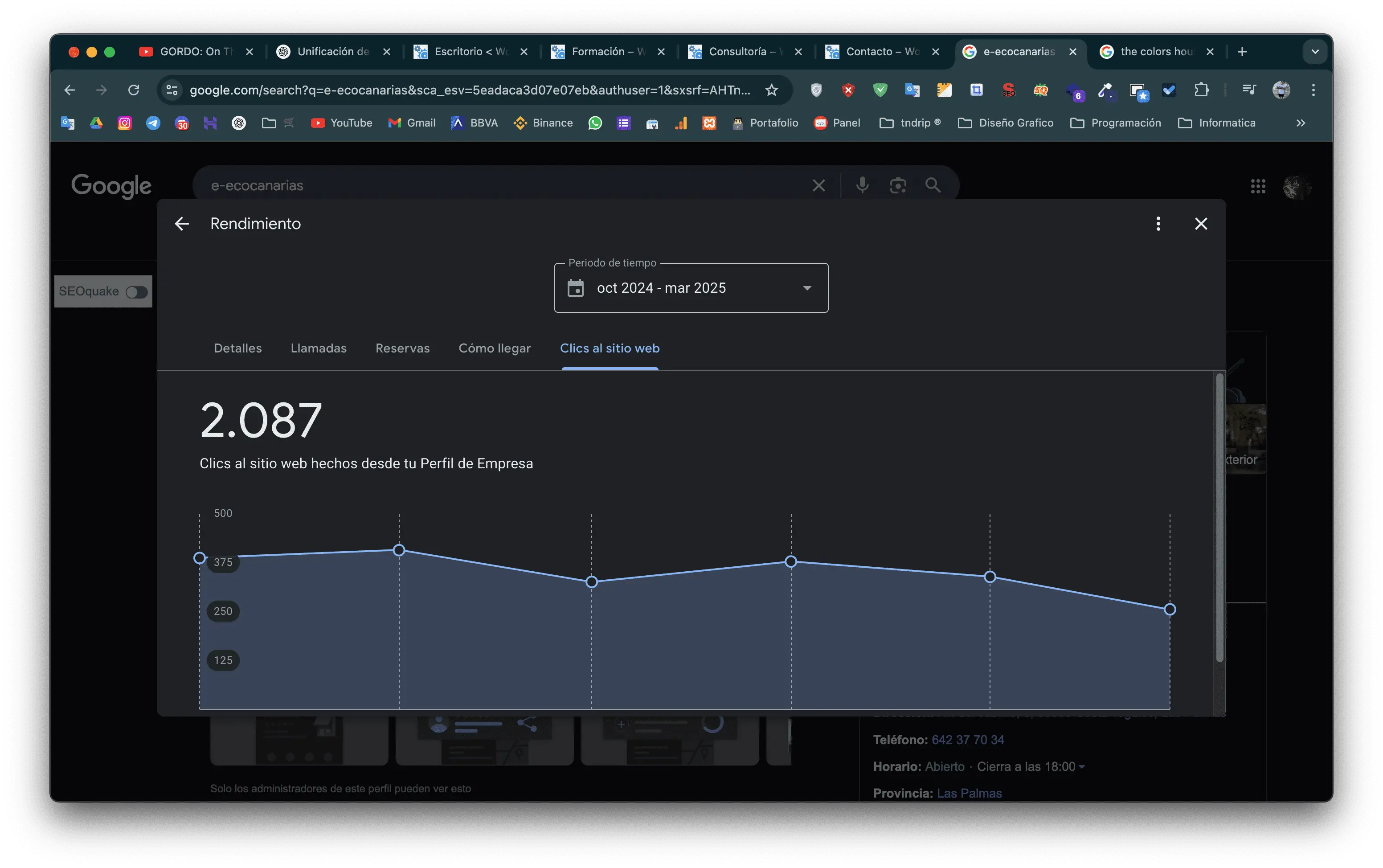This screenshot has width=1383, height=868.
Task: Expand the tab search chevron in tab strip
Action: pyautogui.click(x=1315, y=52)
